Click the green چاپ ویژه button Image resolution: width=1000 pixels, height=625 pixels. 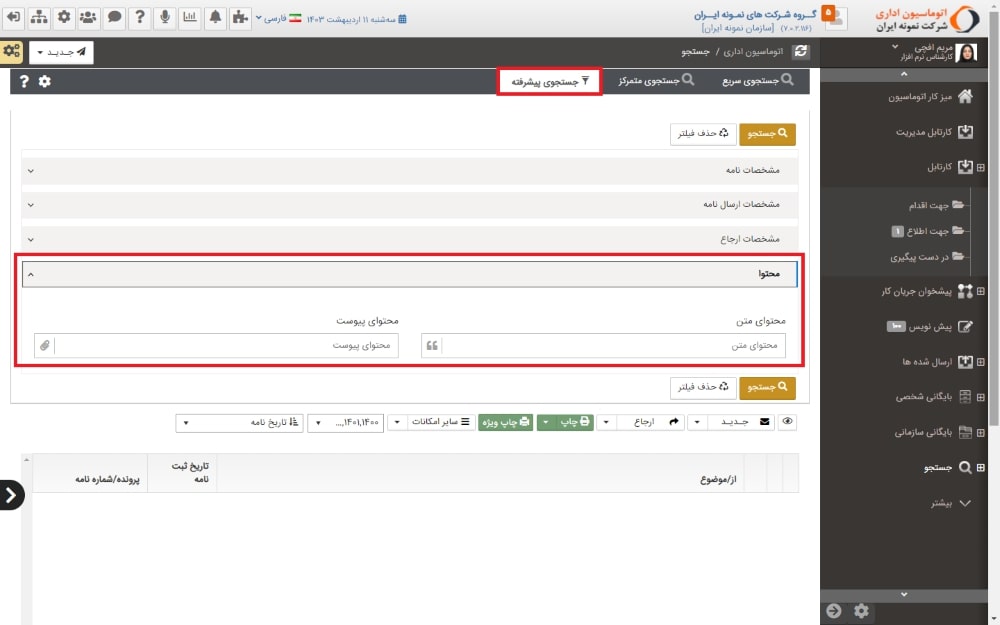tap(505, 423)
